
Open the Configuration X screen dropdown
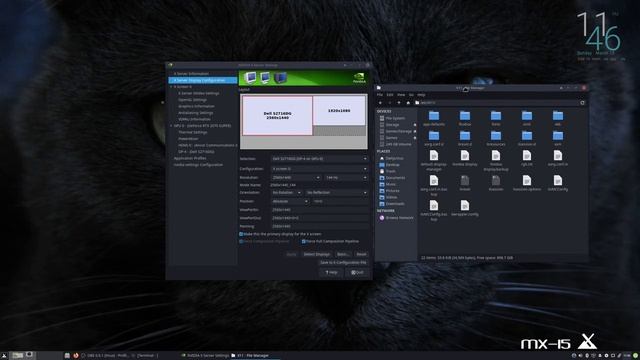[319, 169]
